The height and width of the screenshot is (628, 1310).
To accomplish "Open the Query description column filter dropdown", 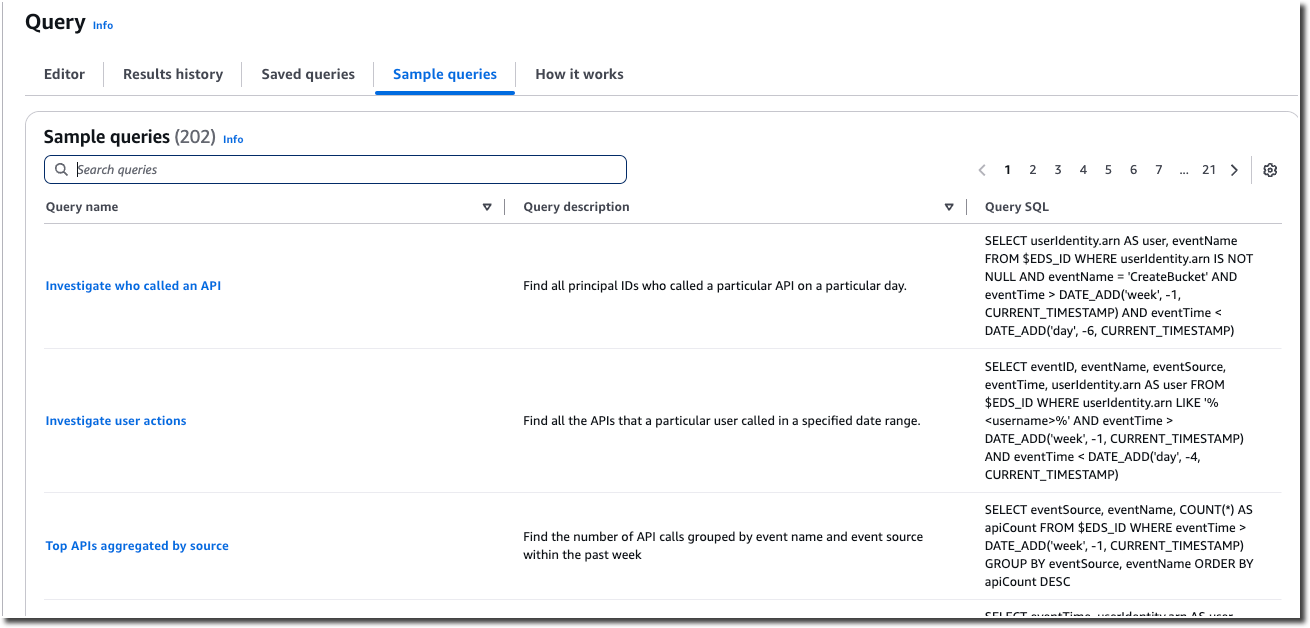I will [948, 207].
